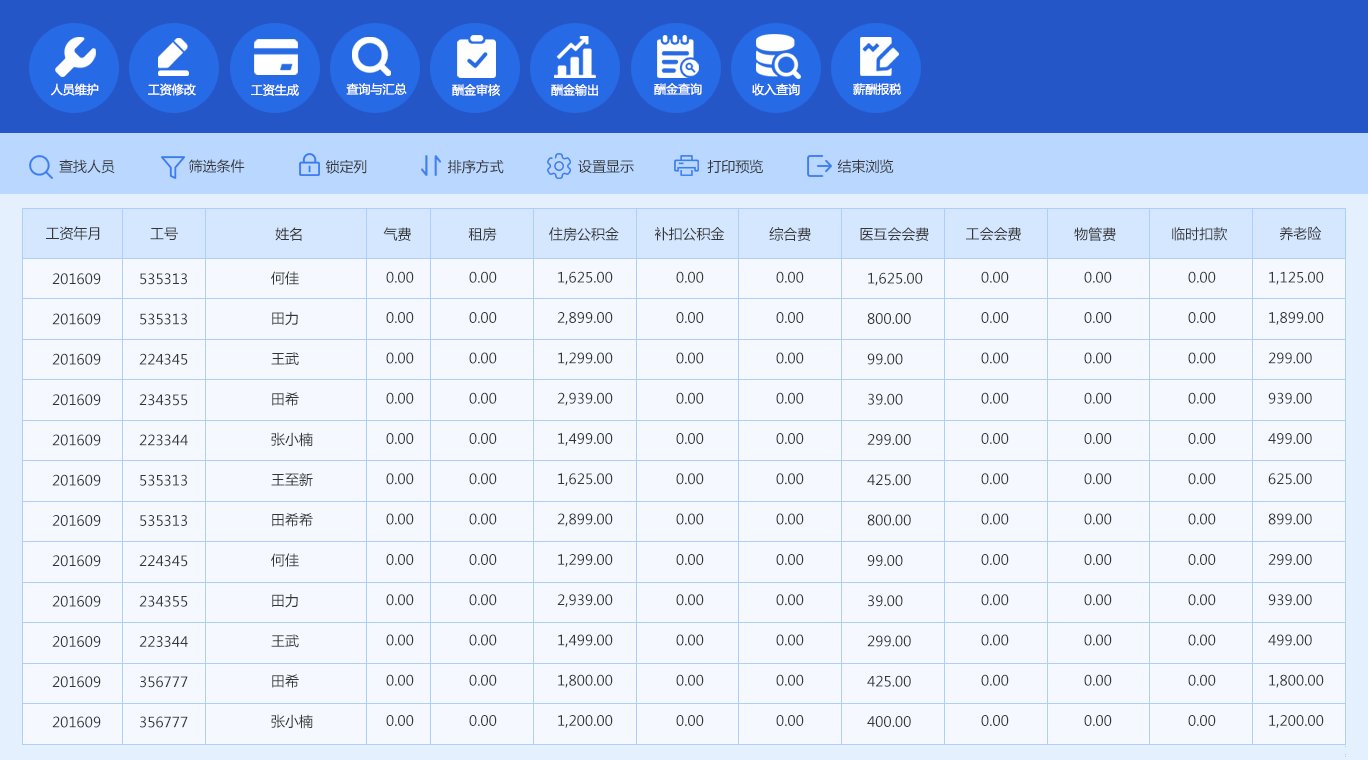Click 打印预览 print preview
Image resolution: width=1368 pixels, height=760 pixels.
click(x=719, y=166)
